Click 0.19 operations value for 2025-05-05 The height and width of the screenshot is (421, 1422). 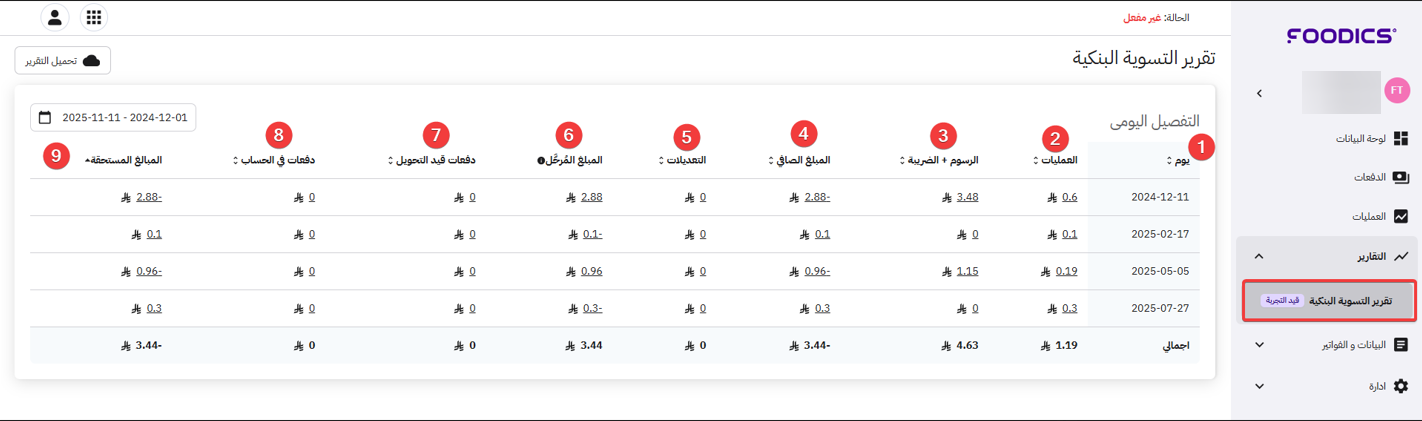pos(1065,271)
